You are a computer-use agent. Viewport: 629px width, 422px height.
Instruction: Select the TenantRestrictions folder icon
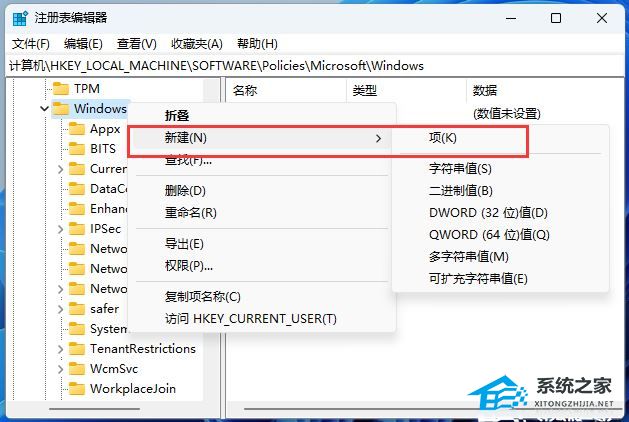pyautogui.click(x=77, y=349)
